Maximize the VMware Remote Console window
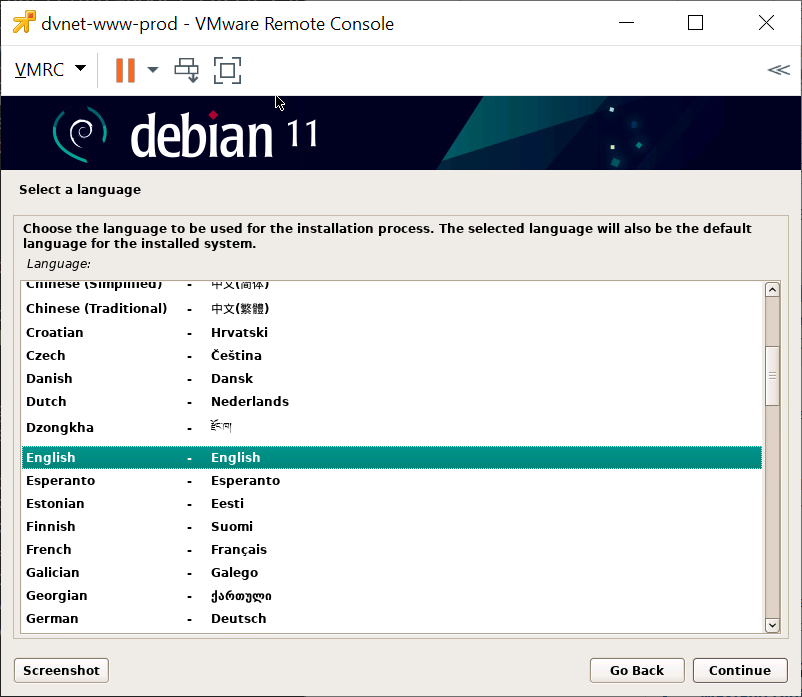 [695, 23]
